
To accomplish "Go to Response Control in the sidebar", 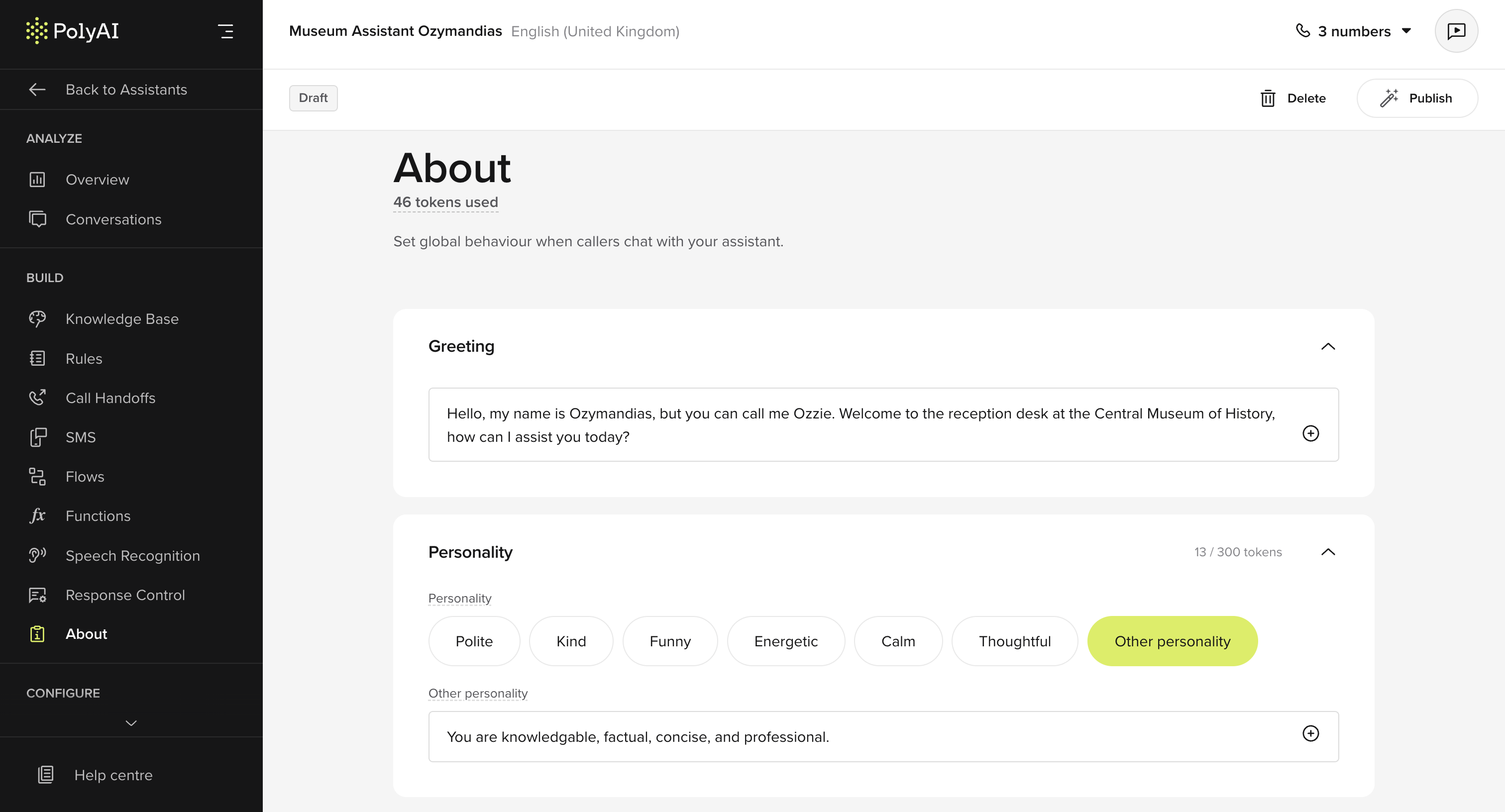I will click(125, 595).
